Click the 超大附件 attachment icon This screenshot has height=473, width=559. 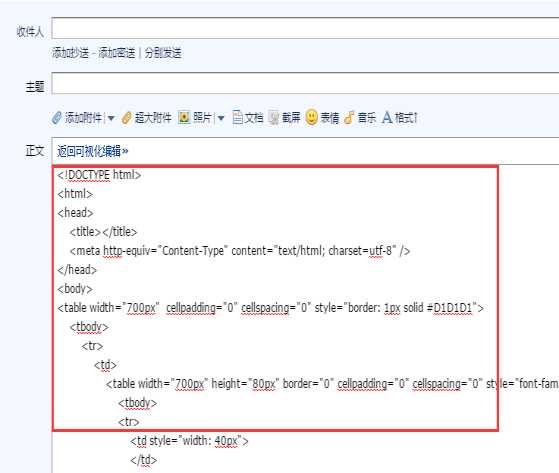[x=127, y=118]
